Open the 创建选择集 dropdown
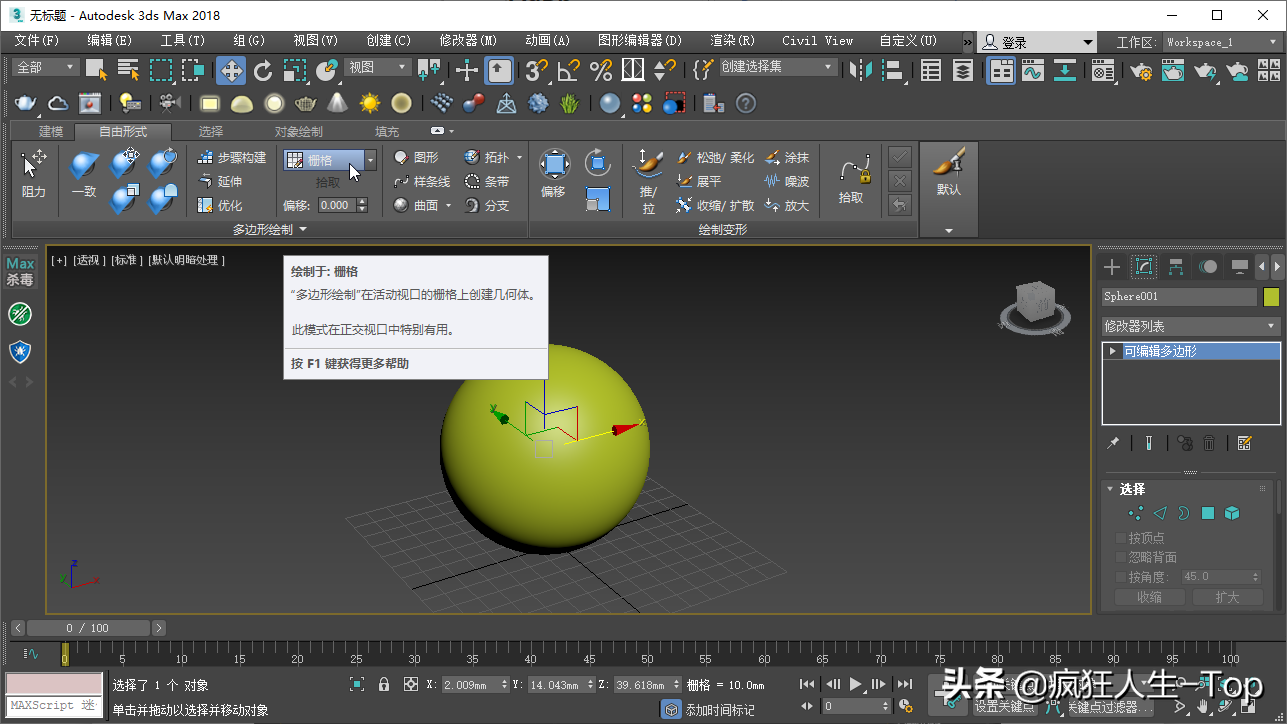This screenshot has width=1287, height=724. pyautogui.click(x=778, y=67)
